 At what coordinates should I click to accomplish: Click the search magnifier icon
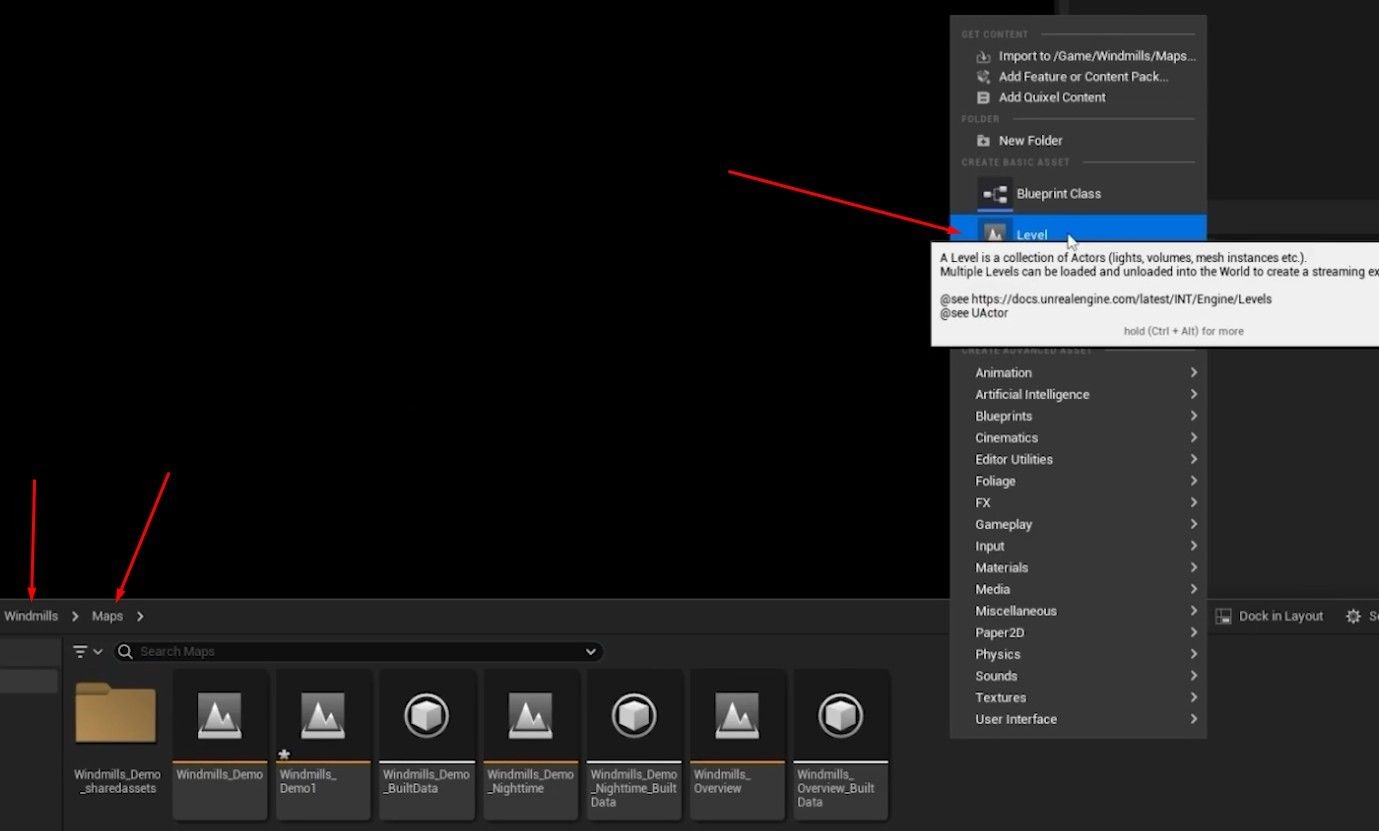coord(125,651)
